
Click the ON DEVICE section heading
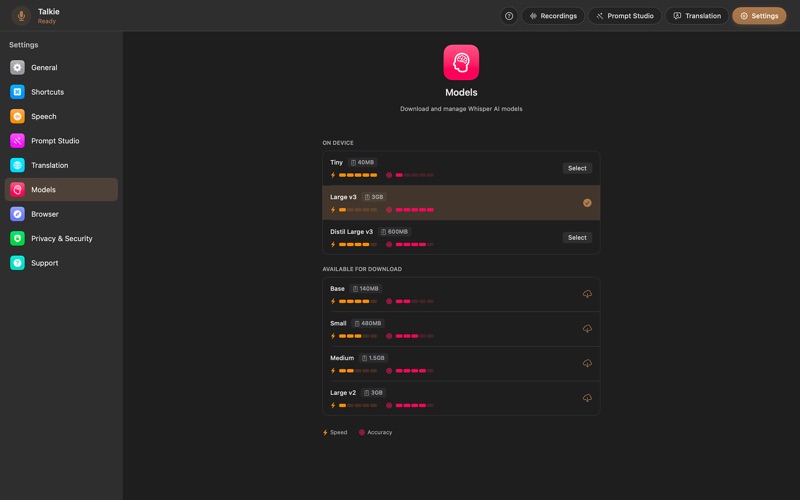[338, 143]
